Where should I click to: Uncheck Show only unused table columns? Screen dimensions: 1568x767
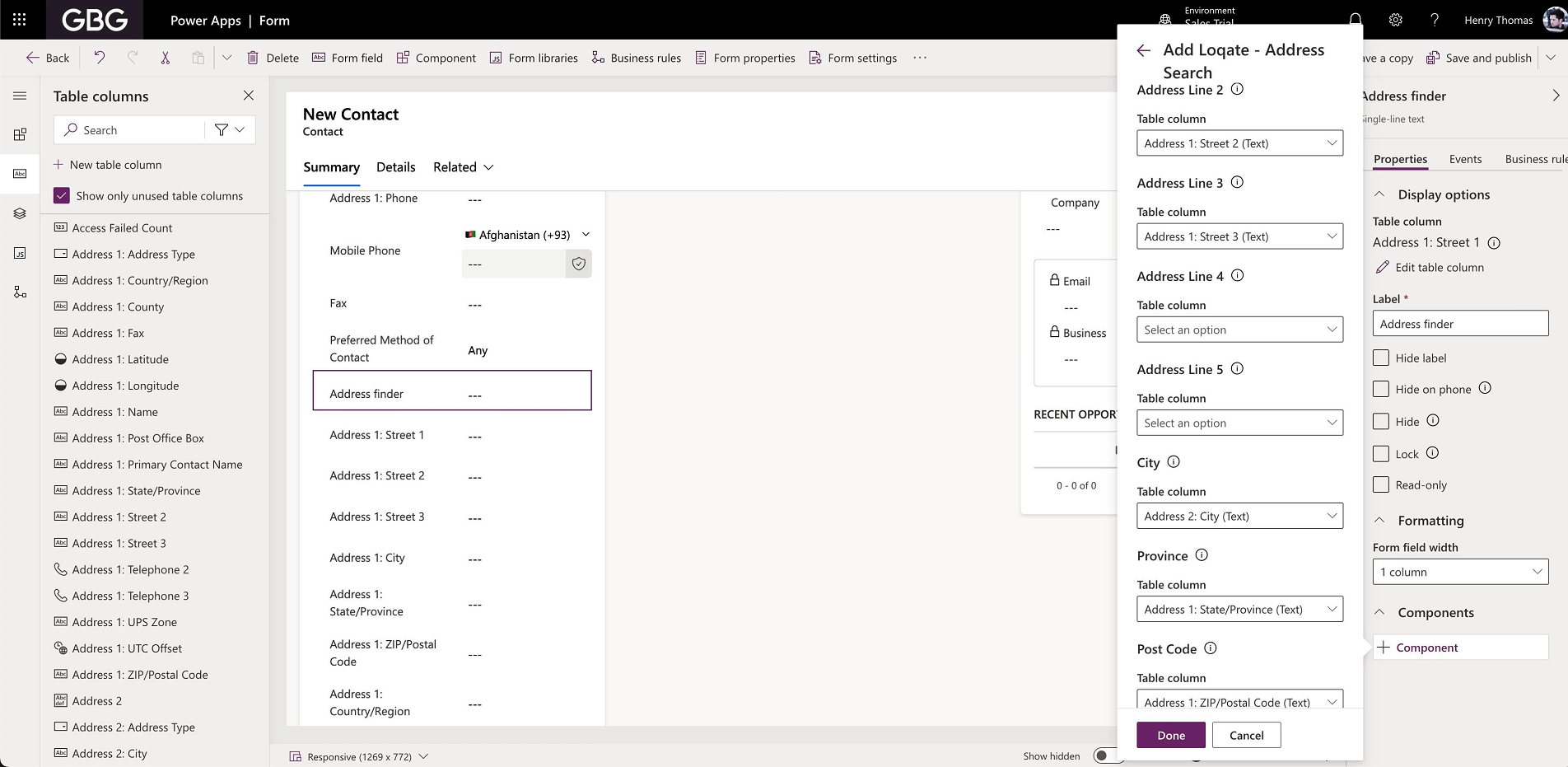click(x=61, y=195)
